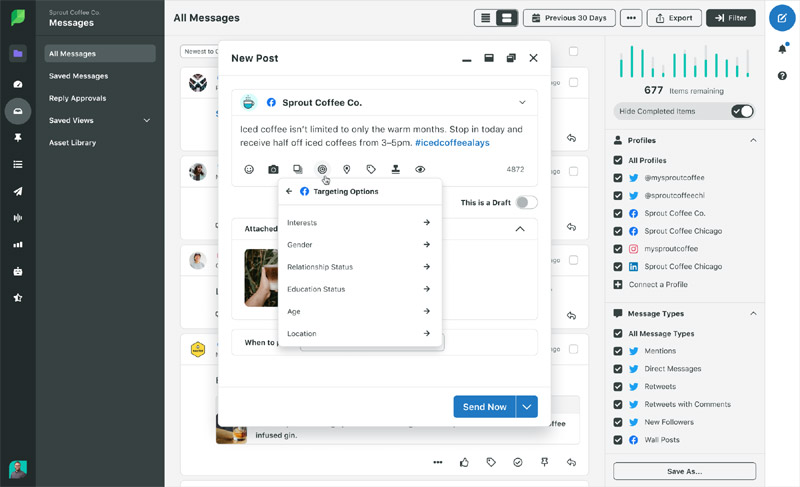
Task: Open the paper plane publishing icon
Action: (18, 191)
